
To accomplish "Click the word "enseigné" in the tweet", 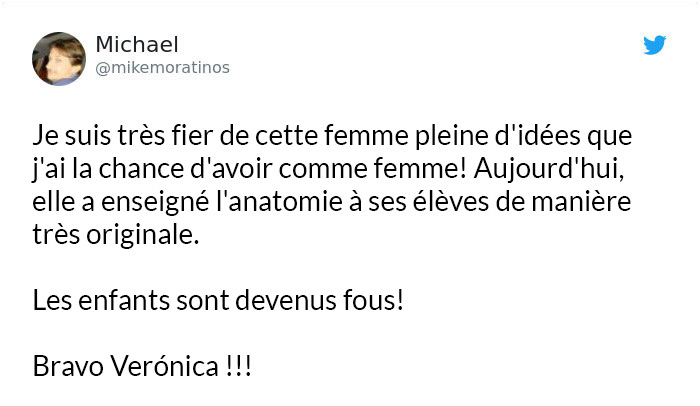I will 155,202.
